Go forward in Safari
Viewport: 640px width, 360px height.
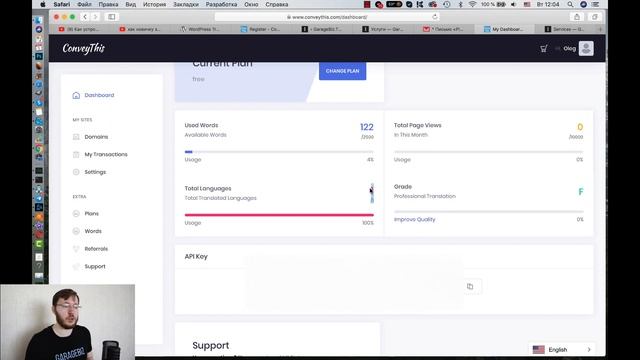point(95,17)
